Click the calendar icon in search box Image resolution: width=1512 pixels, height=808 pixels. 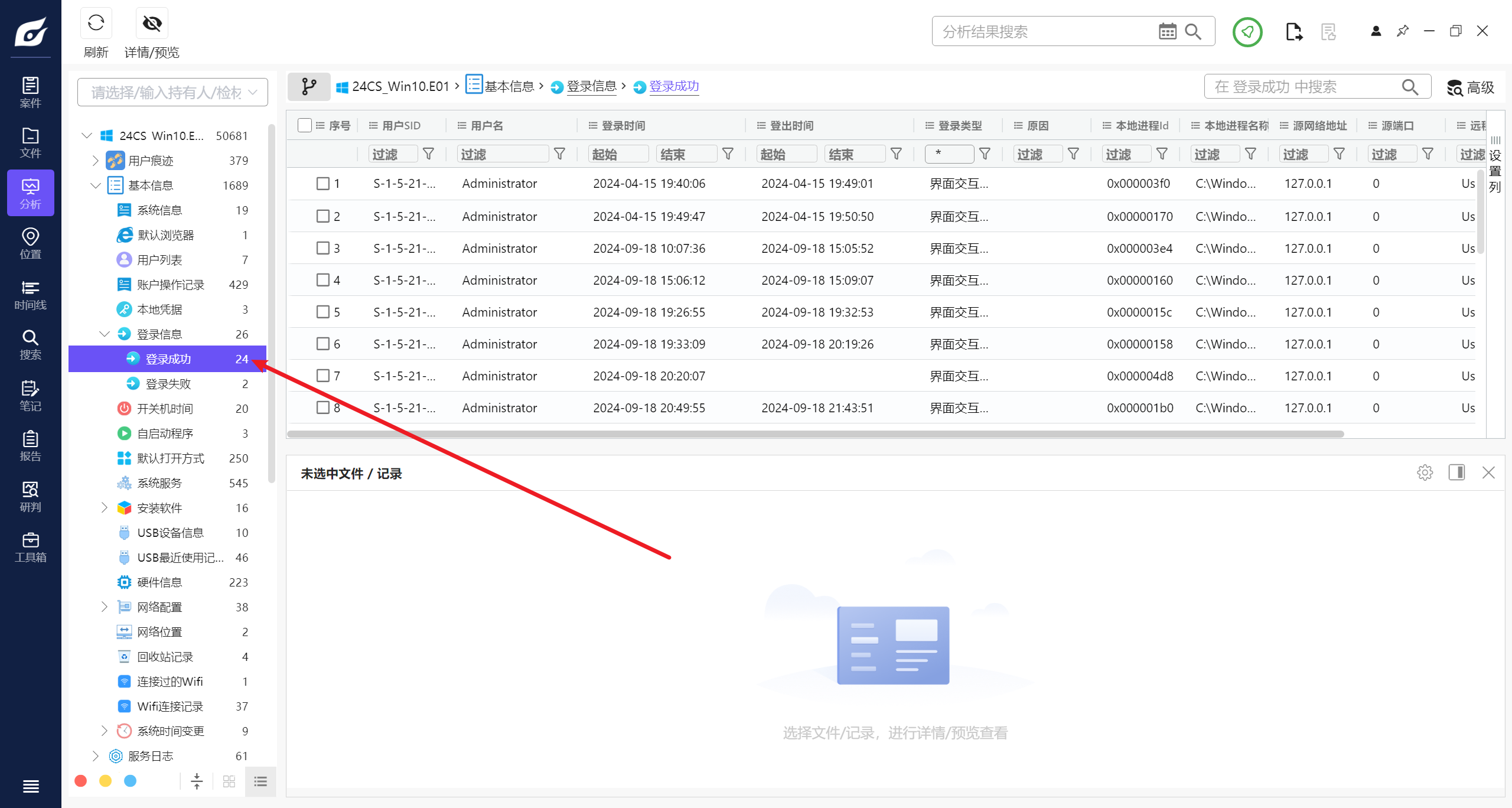1167,31
